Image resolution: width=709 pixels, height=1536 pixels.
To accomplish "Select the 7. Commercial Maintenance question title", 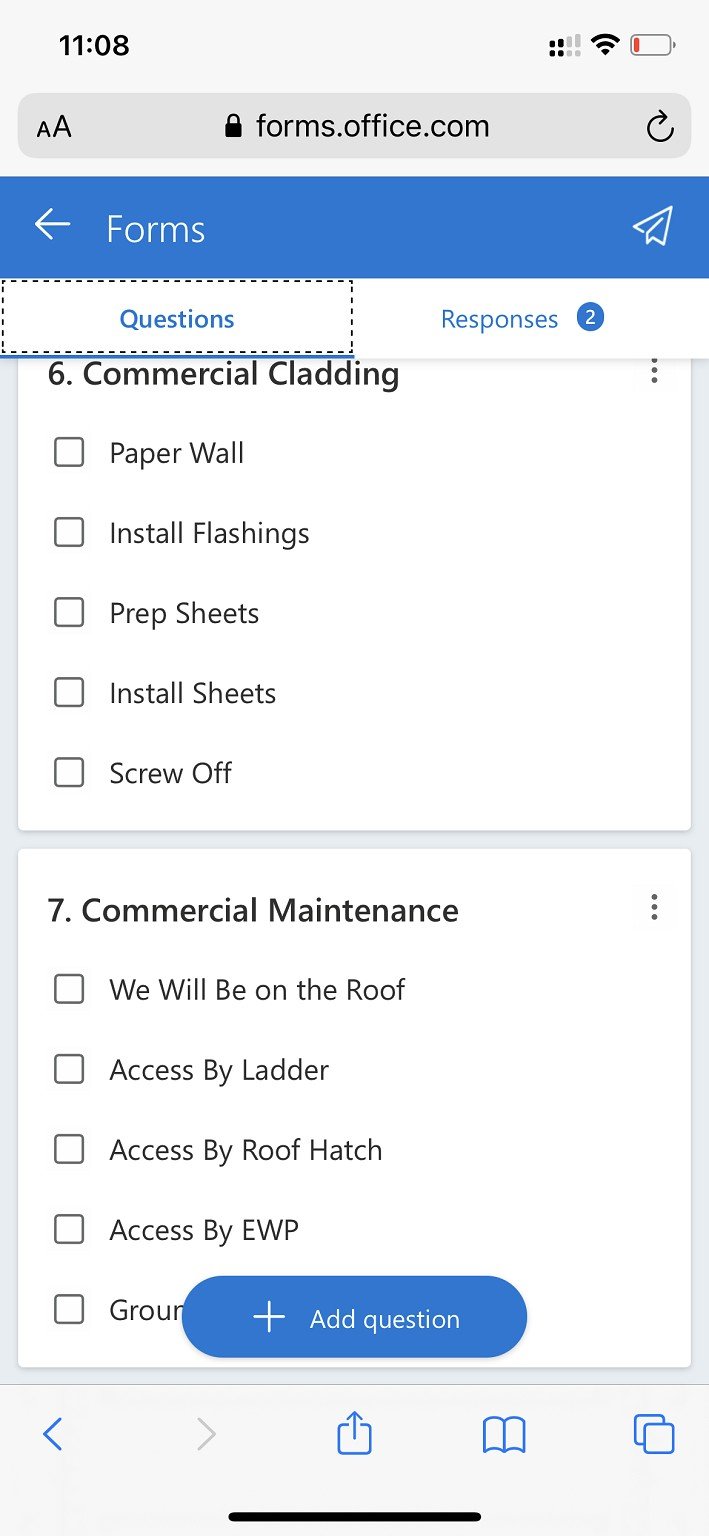I will [x=253, y=910].
